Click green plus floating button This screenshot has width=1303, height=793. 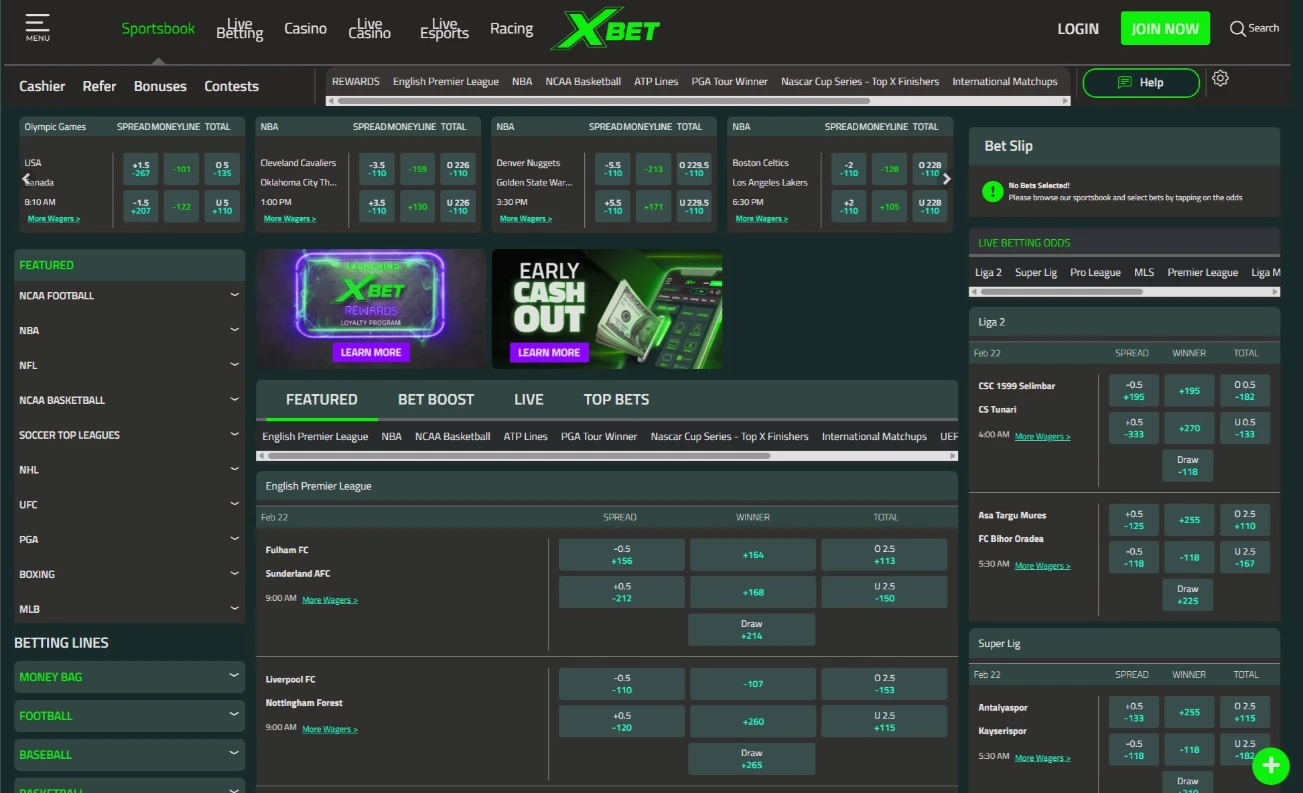(x=1270, y=765)
